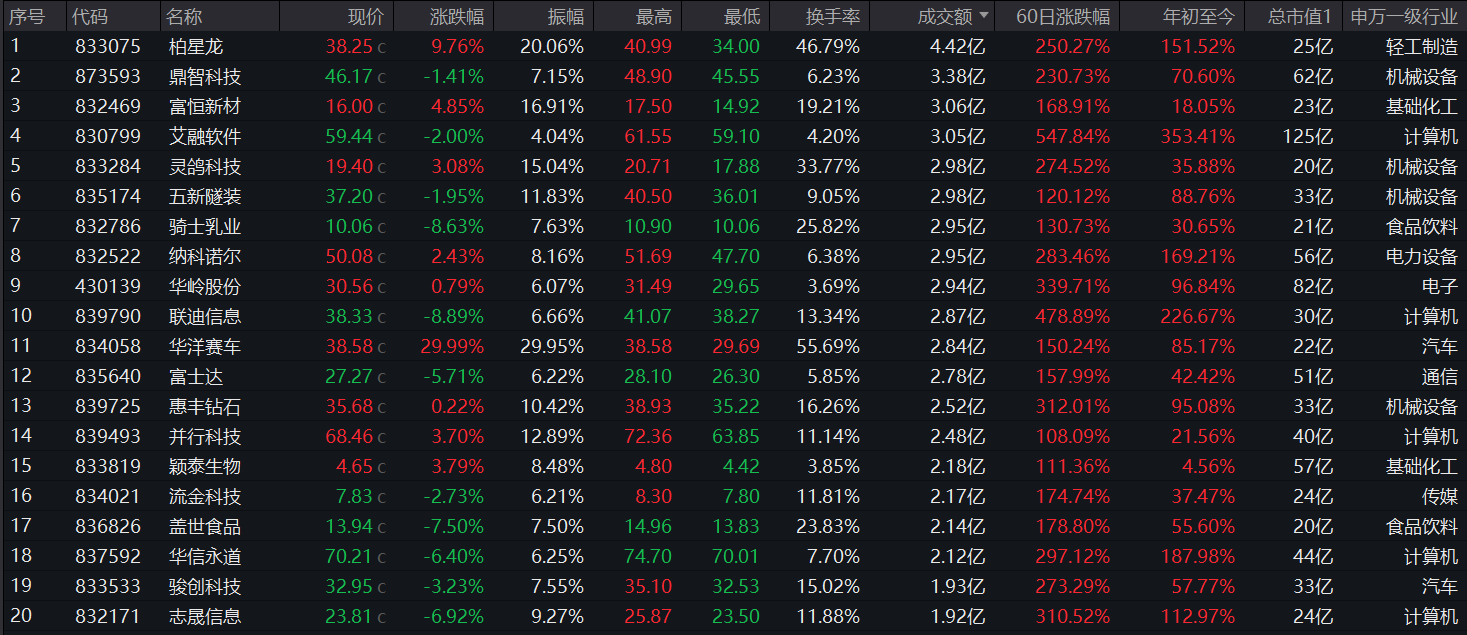Viewport: 1467px width, 635px height.
Task: Click the 20.06% amplitude cell
Action: pos(552,46)
